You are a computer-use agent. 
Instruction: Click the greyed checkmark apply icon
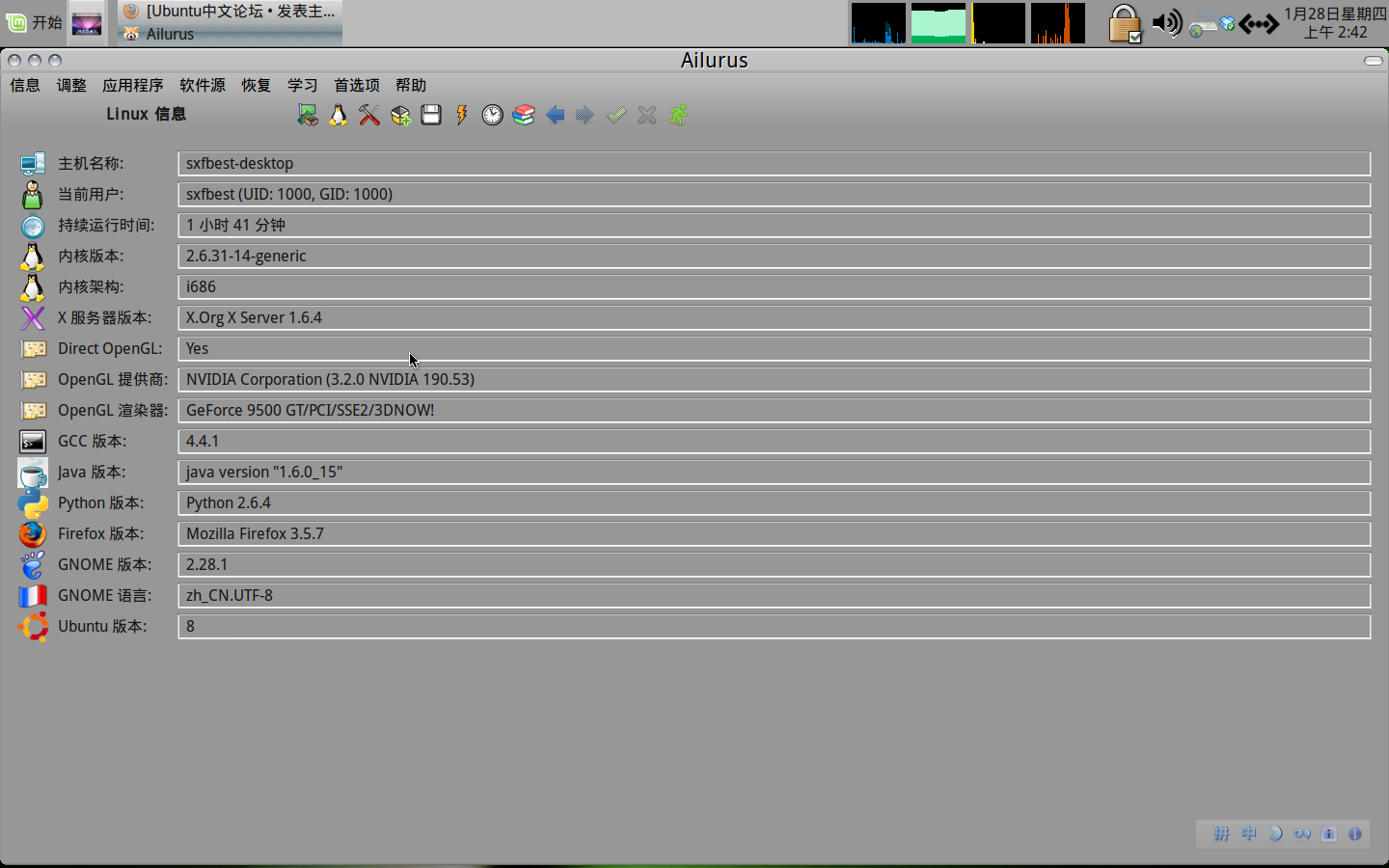pyautogui.click(x=616, y=116)
